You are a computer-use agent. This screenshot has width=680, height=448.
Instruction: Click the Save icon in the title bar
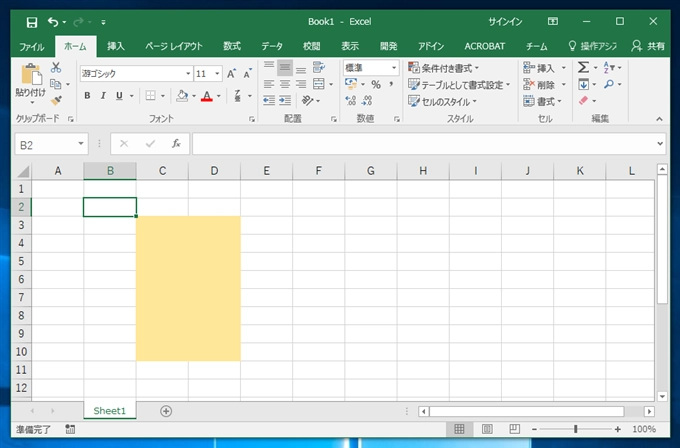coord(32,22)
